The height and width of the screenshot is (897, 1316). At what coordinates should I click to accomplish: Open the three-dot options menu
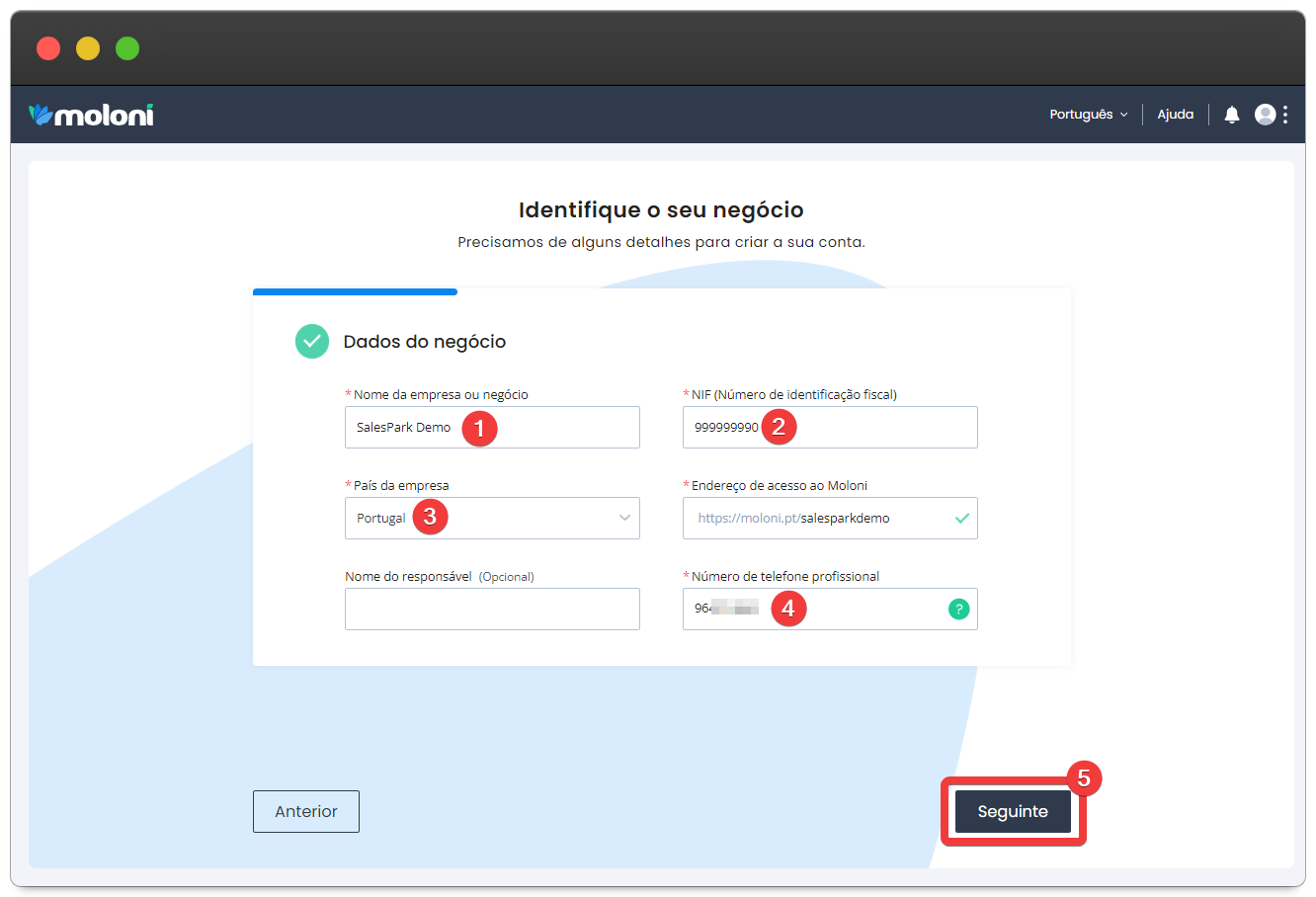[x=1285, y=115]
